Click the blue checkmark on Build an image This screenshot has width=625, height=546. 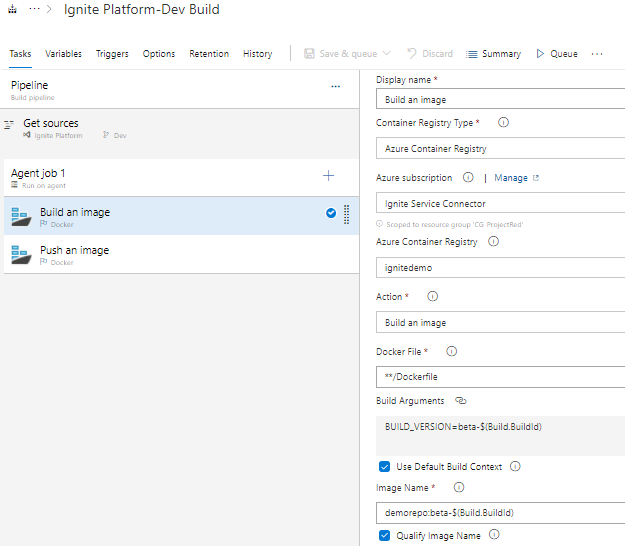click(331, 213)
